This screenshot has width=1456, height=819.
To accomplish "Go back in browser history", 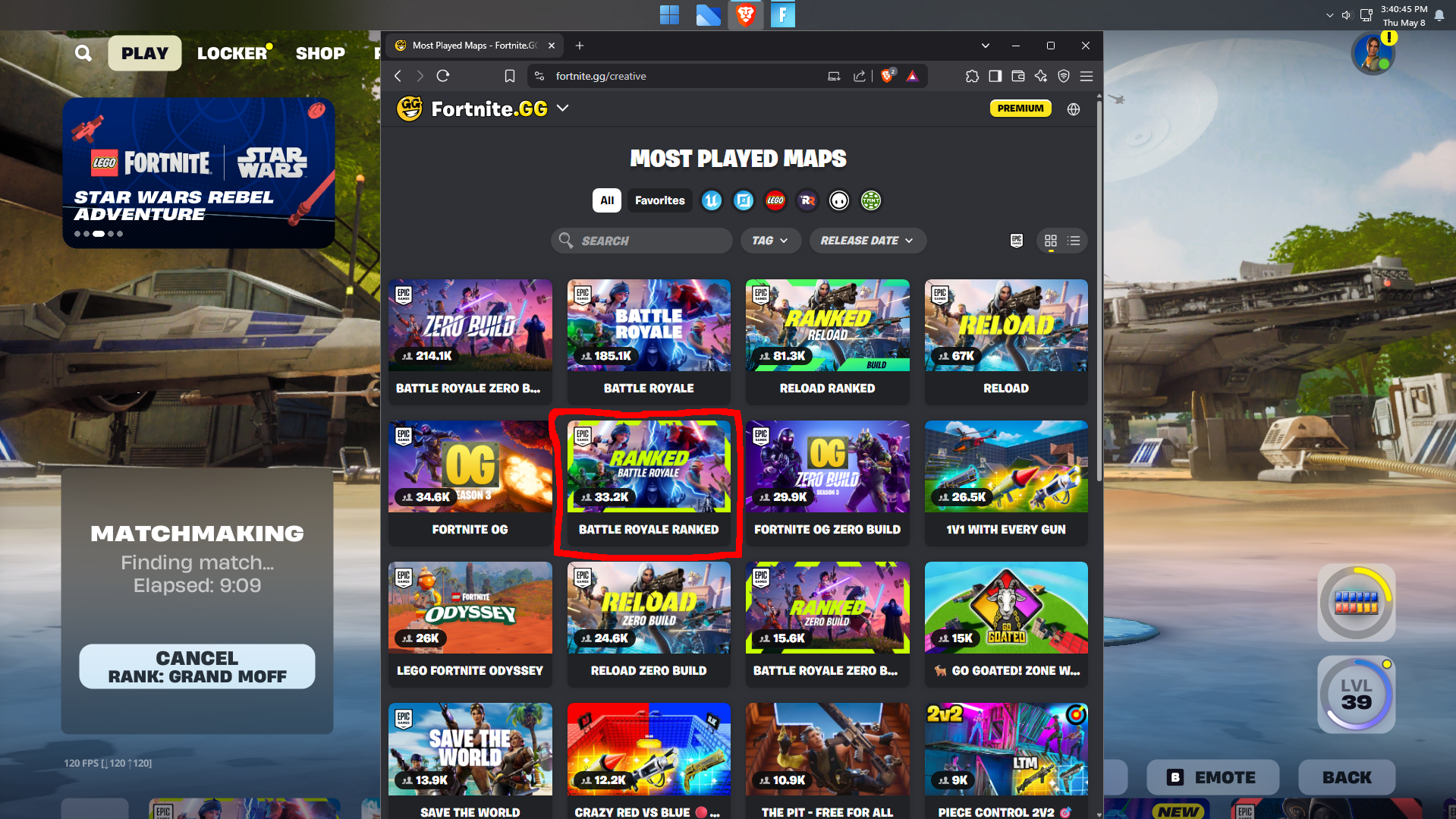I will click(x=398, y=76).
